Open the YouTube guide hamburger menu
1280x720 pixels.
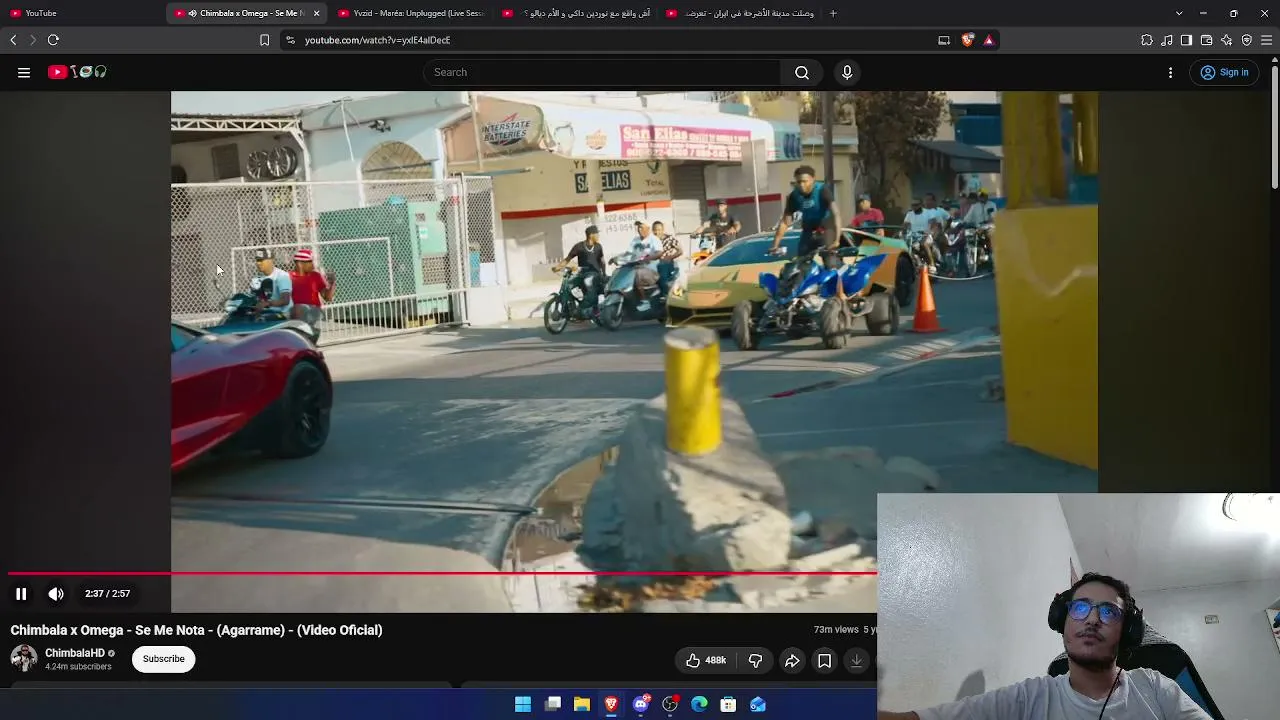(x=24, y=72)
